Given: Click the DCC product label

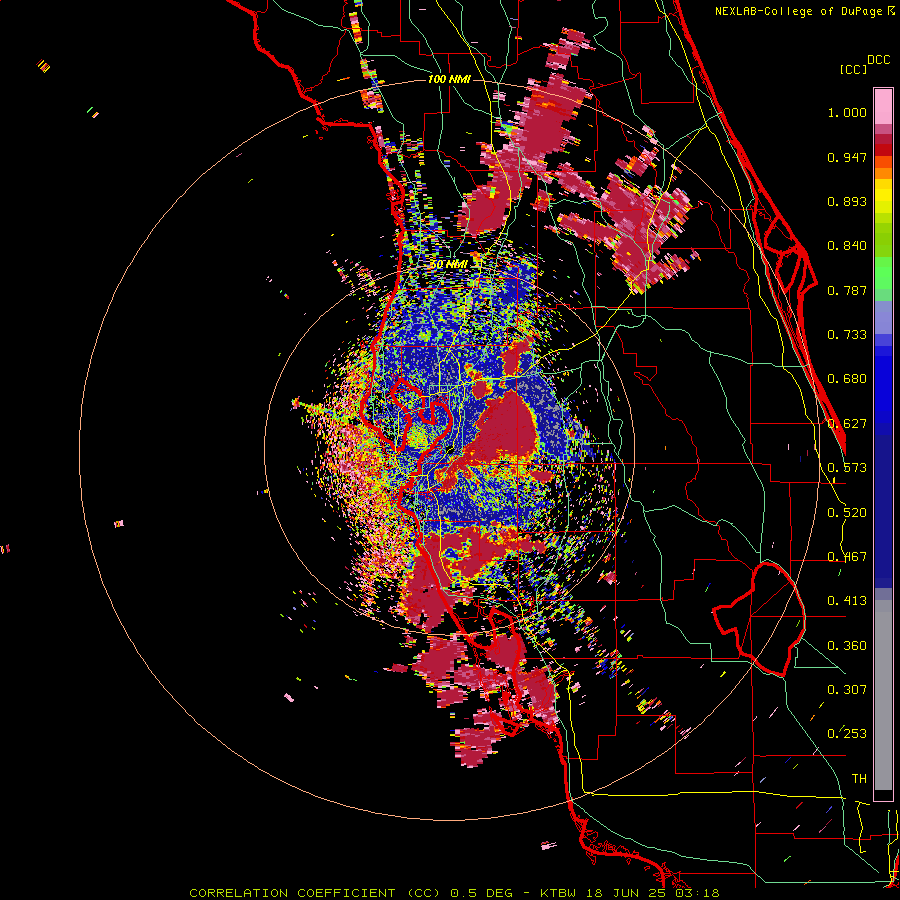Looking at the screenshot, I should pyautogui.click(x=879, y=60).
